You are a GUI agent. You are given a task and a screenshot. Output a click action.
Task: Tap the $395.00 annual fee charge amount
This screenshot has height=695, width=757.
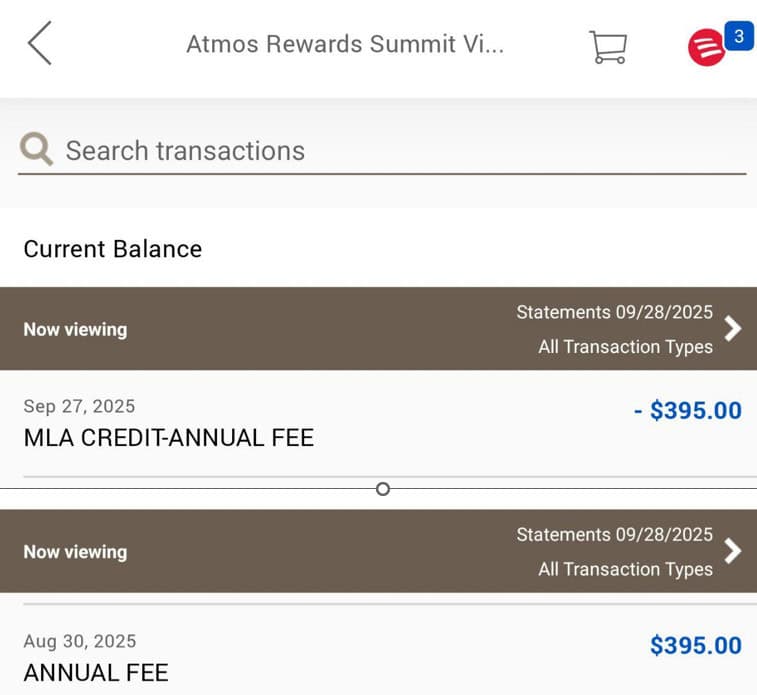tap(696, 646)
